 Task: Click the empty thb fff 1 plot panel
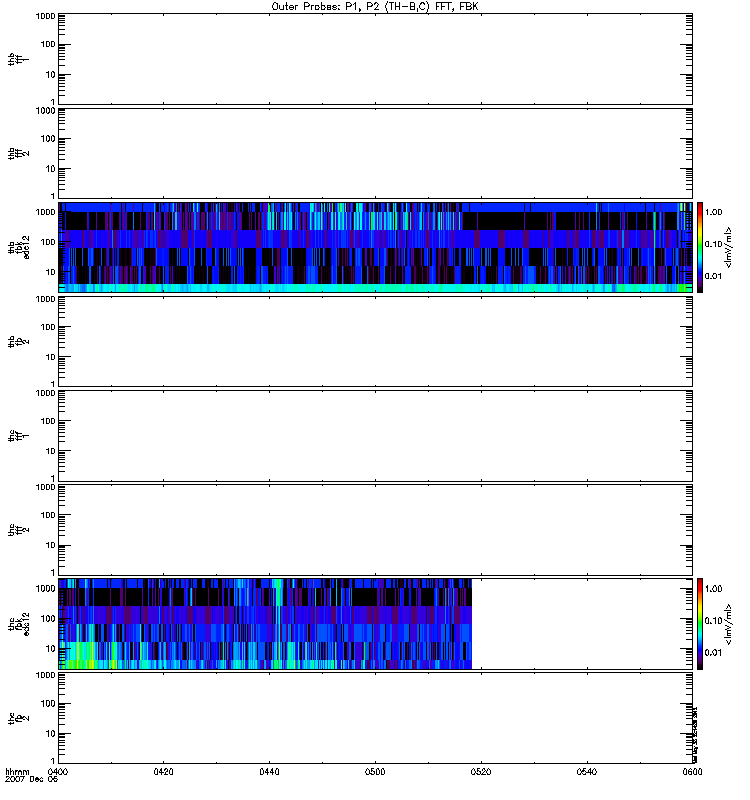(375, 59)
